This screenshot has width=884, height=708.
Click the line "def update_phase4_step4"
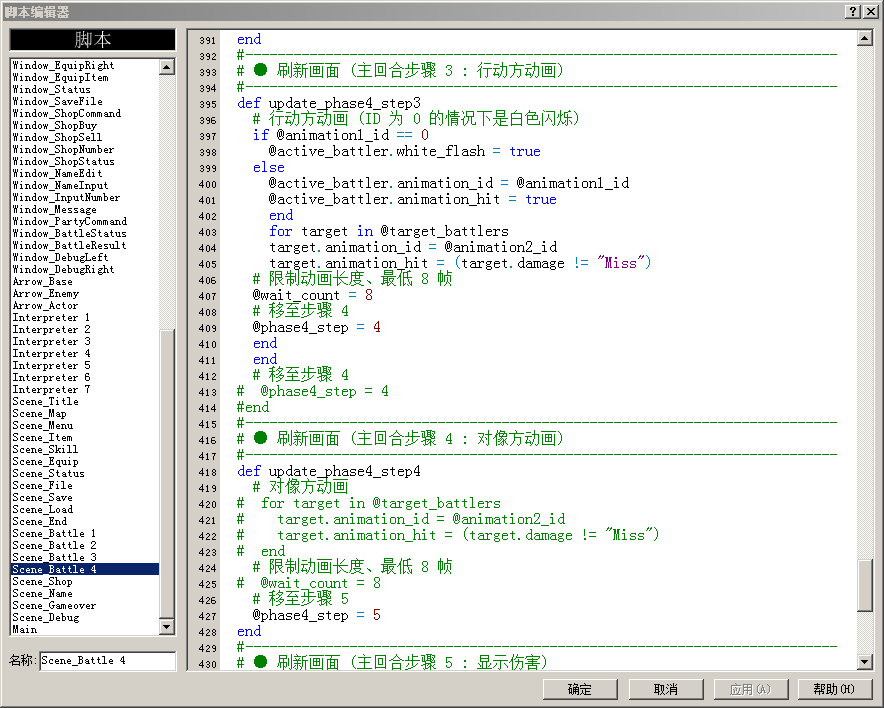click(x=329, y=471)
